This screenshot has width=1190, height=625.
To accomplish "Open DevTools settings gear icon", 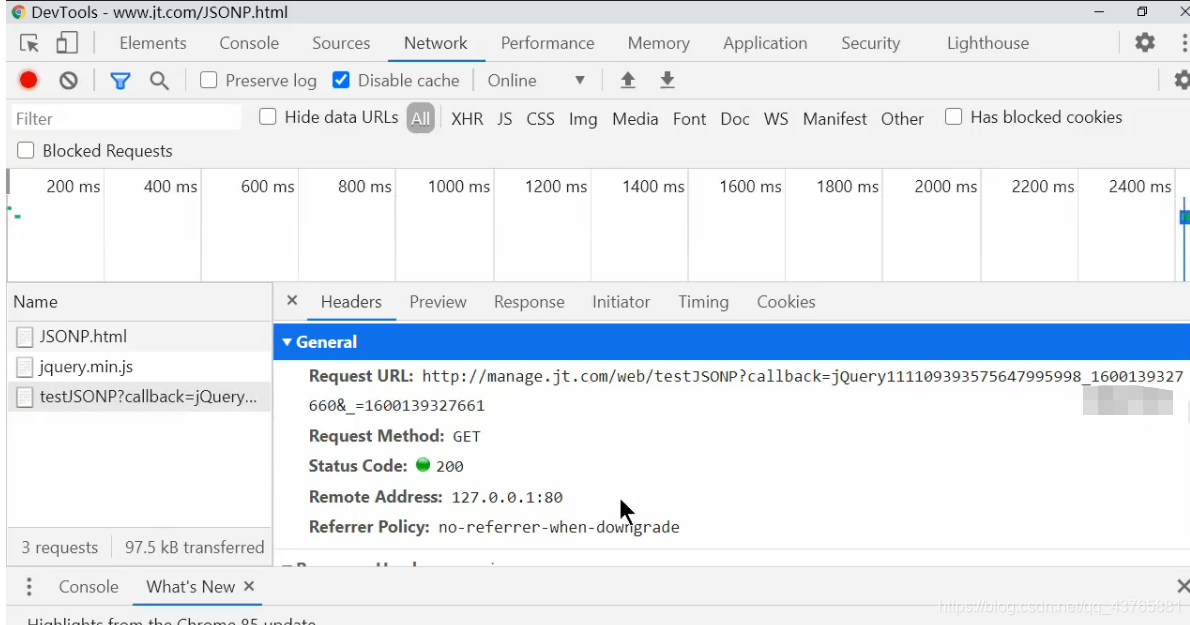I will (x=1144, y=42).
